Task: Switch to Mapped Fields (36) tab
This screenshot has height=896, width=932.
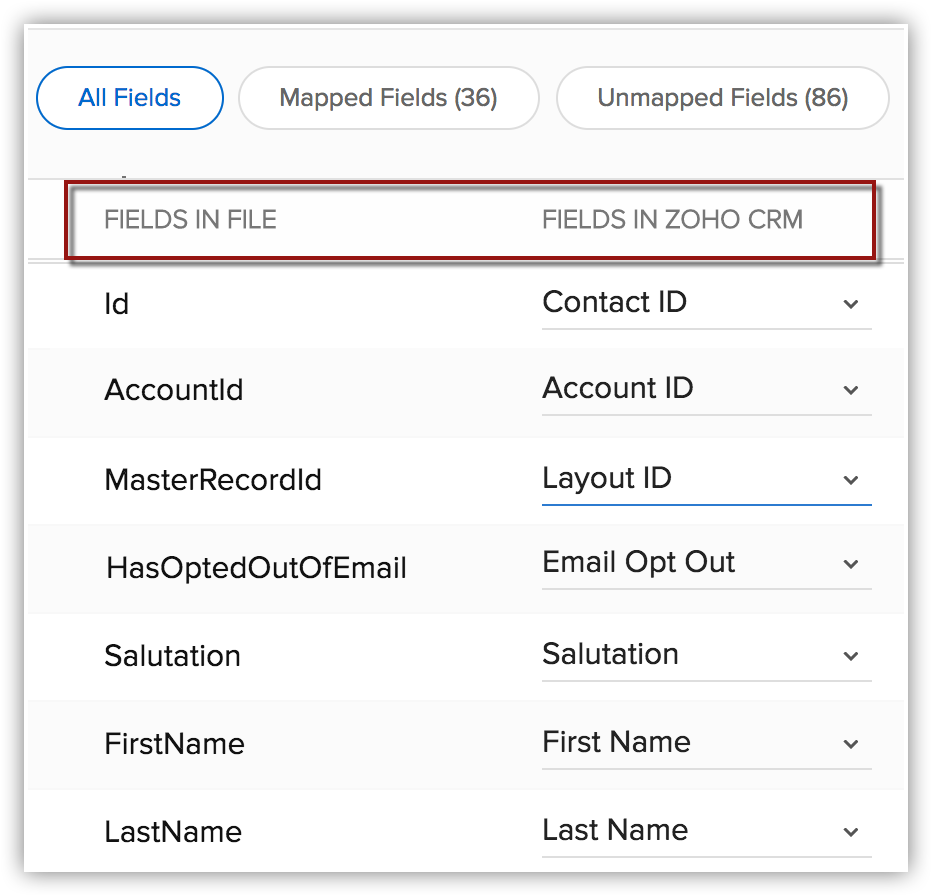Action: pos(388,98)
